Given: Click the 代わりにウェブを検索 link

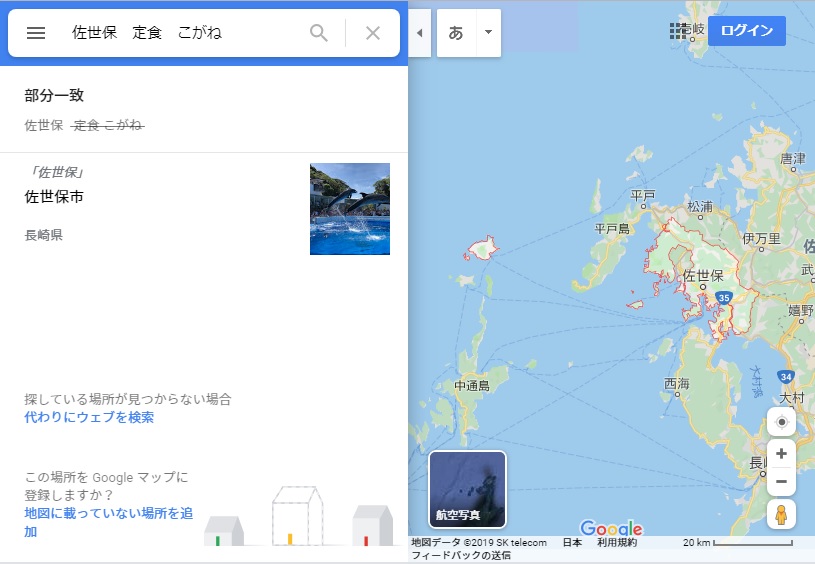Looking at the screenshot, I should tap(89, 417).
